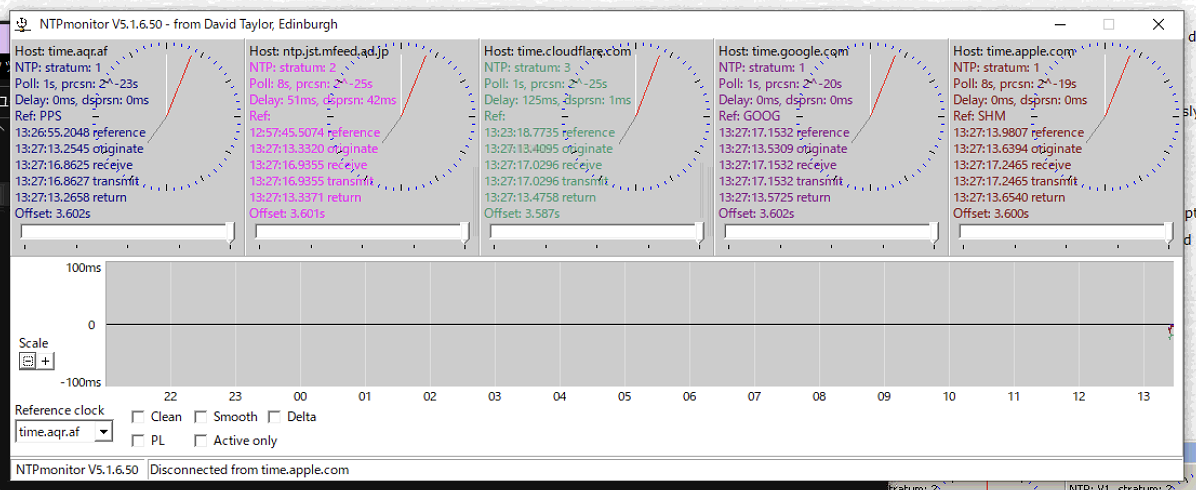Image resolution: width=1196 pixels, height=490 pixels.
Task: Click the NTPmonitor app icon in title bar
Action: [x=22, y=24]
